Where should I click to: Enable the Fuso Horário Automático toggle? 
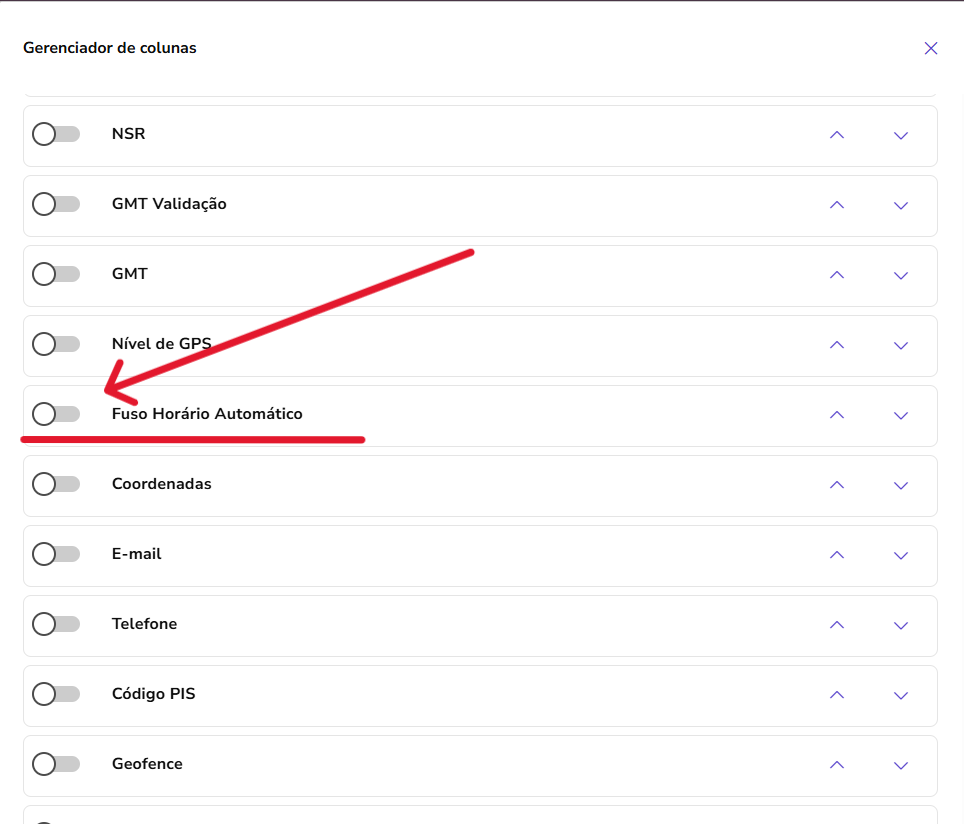55,414
